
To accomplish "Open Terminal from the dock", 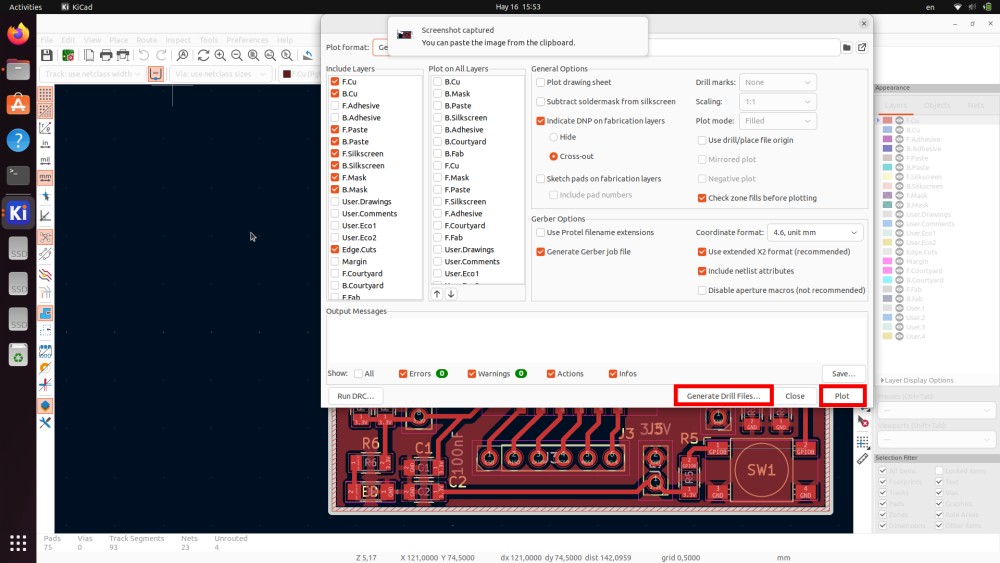I will point(18,175).
